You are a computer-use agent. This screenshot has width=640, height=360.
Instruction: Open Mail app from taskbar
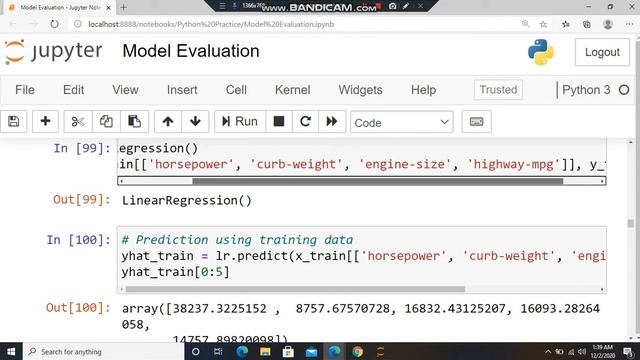(x=311, y=351)
